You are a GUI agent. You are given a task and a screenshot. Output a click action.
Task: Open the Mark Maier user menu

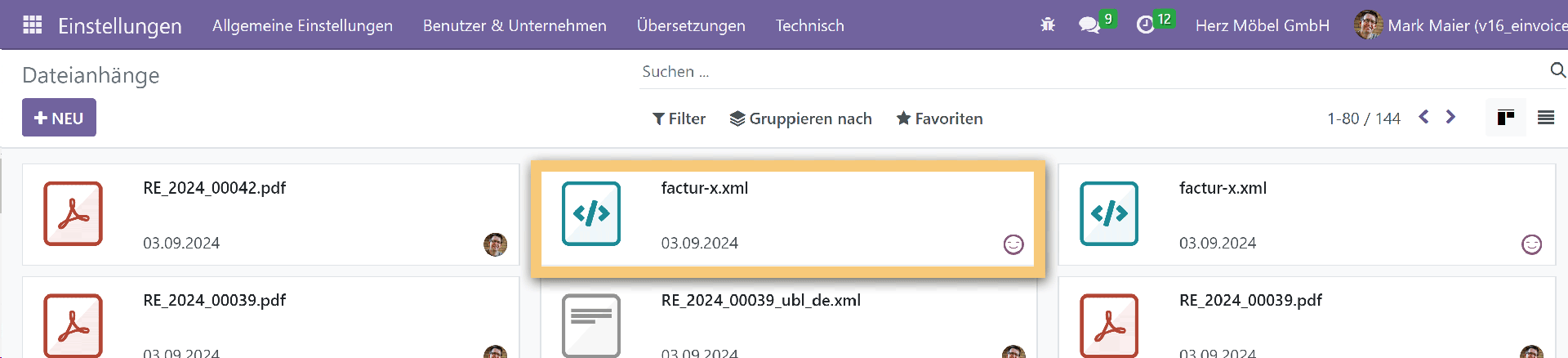[1462, 25]
